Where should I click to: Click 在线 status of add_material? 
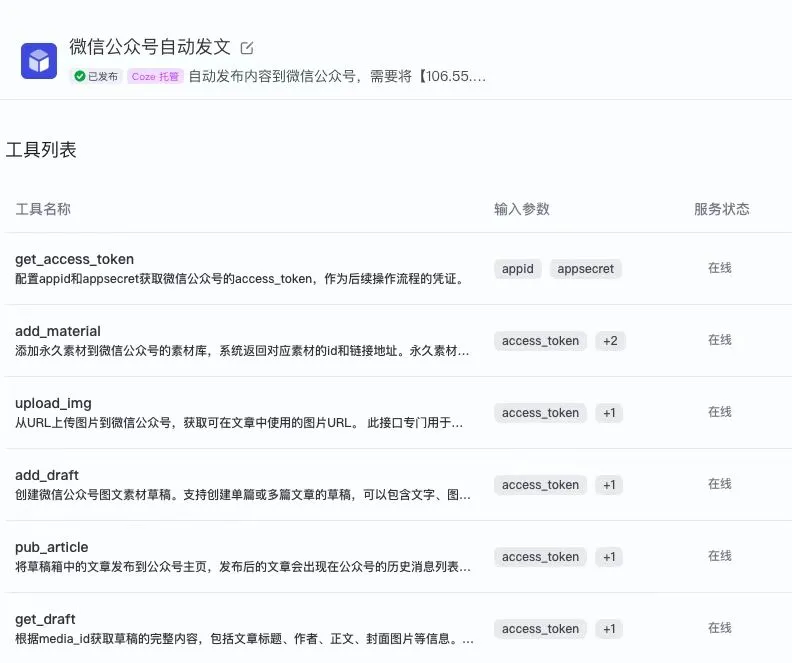tap(720, 340)
